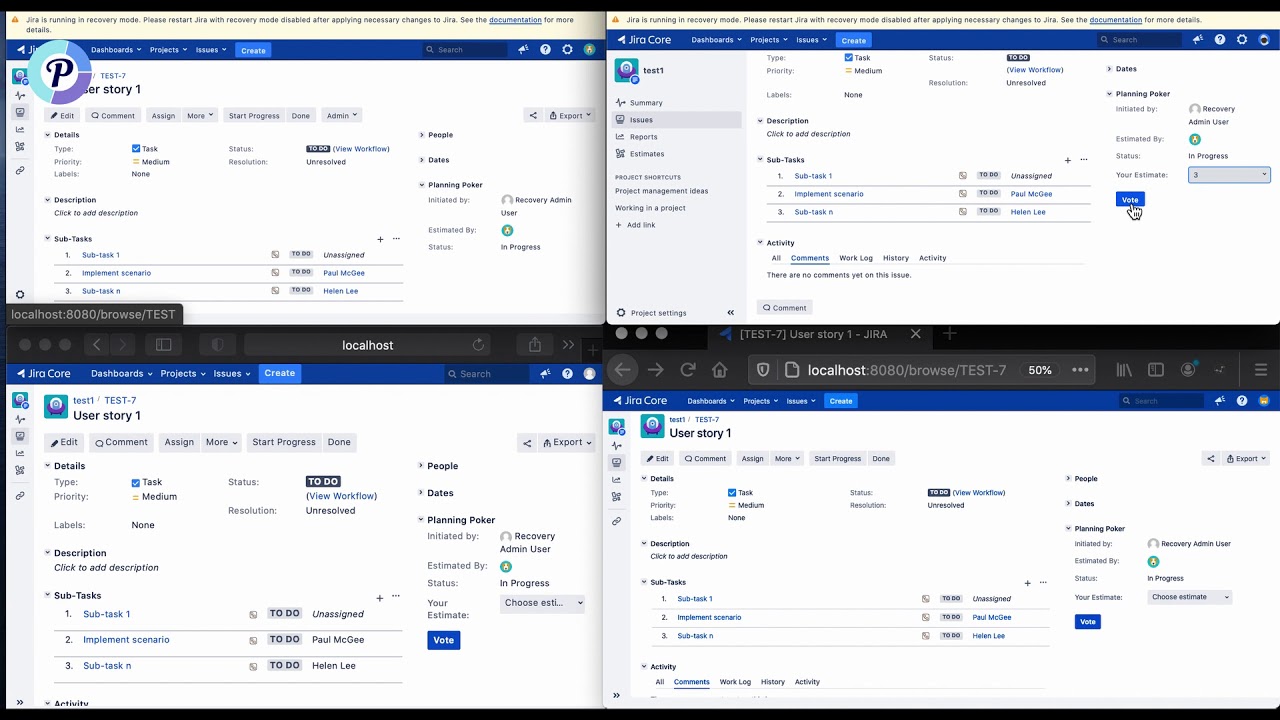Open Choose estimate dropdown in bottom-right window

click(x=1189, y=597)
